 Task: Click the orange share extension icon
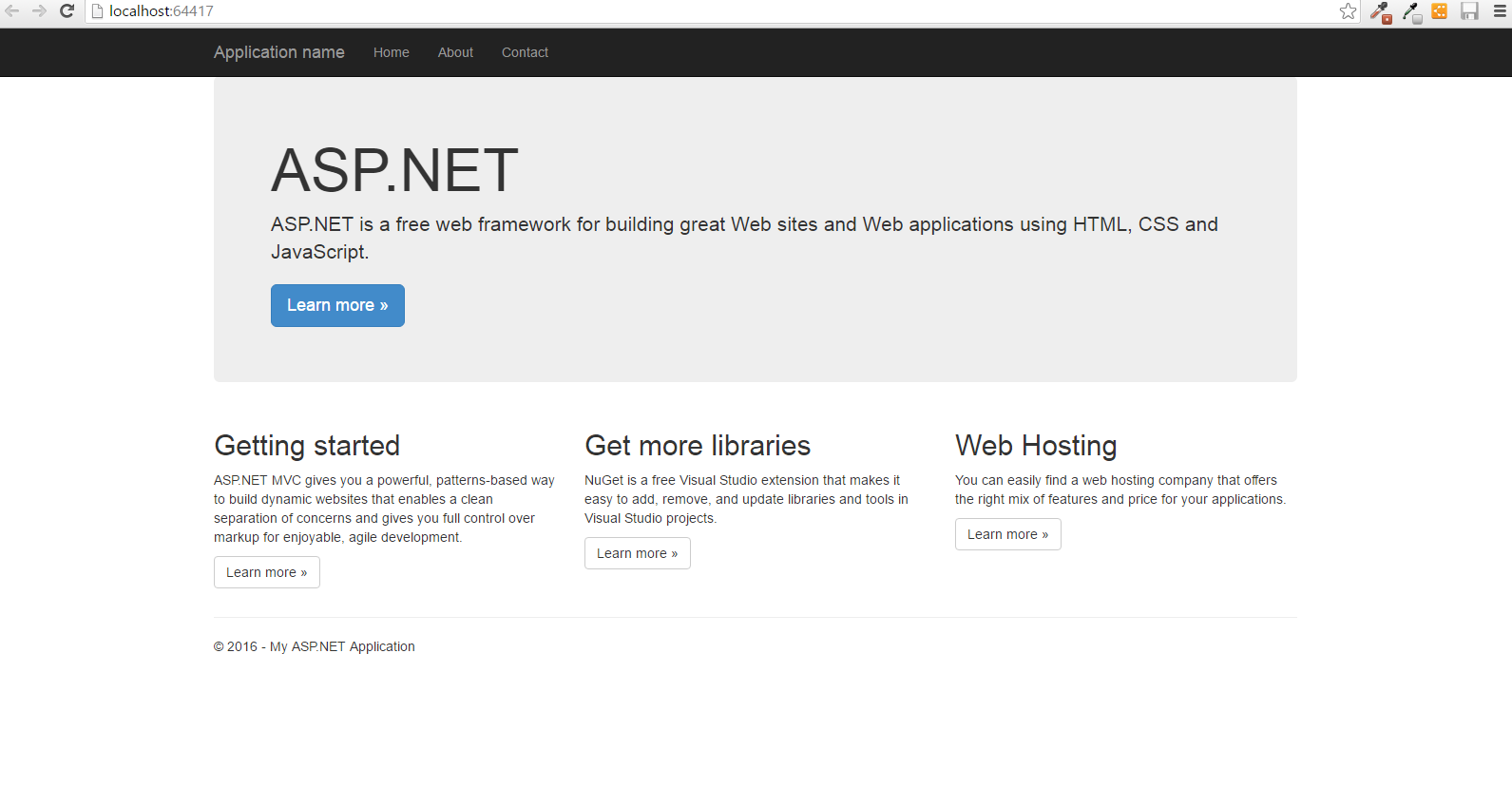coord(1440,11)
